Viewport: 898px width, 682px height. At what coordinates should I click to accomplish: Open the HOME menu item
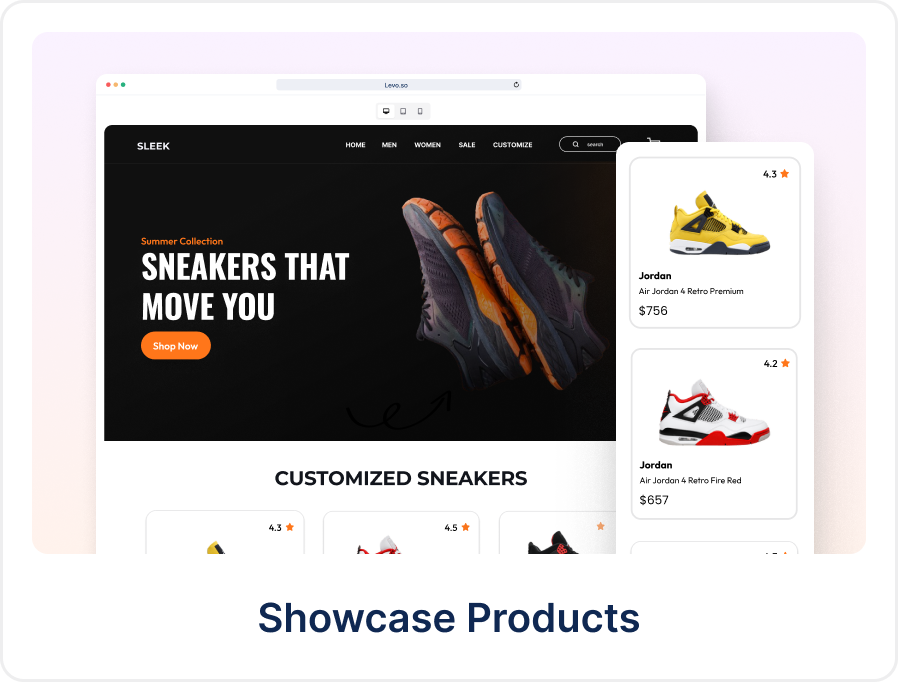tap(355, 145)
